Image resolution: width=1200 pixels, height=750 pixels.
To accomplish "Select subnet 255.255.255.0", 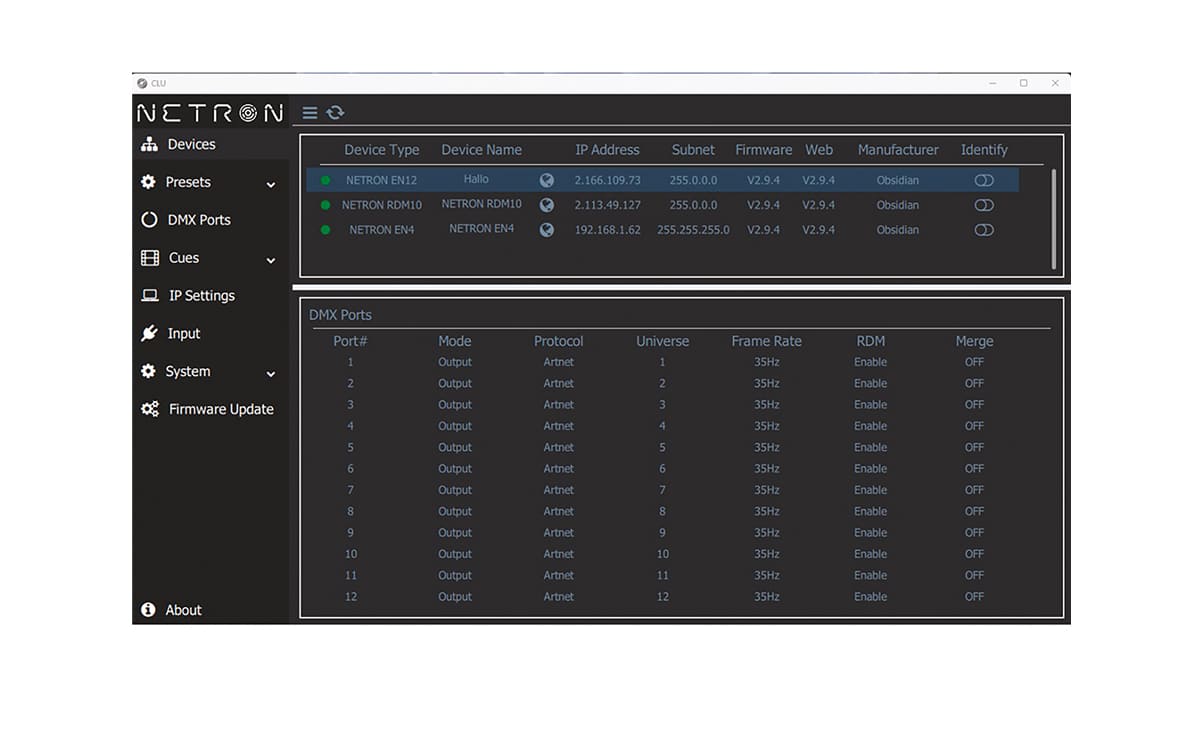I will 693,230.
